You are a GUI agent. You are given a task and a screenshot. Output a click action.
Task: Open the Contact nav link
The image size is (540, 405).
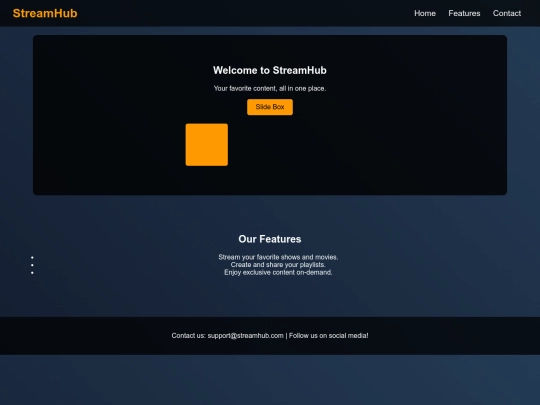507,13
